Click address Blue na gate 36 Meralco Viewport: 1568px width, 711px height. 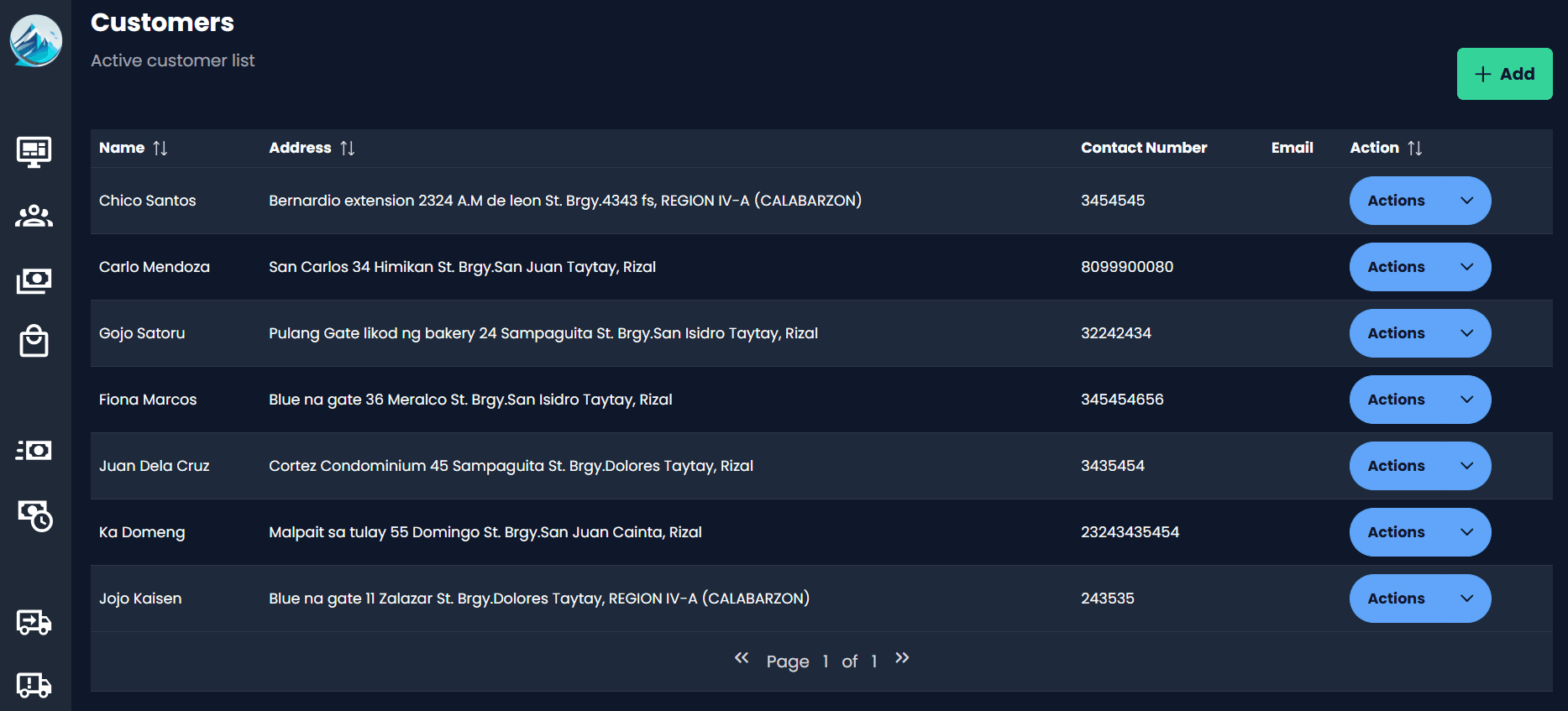click(x=470, y=400)
